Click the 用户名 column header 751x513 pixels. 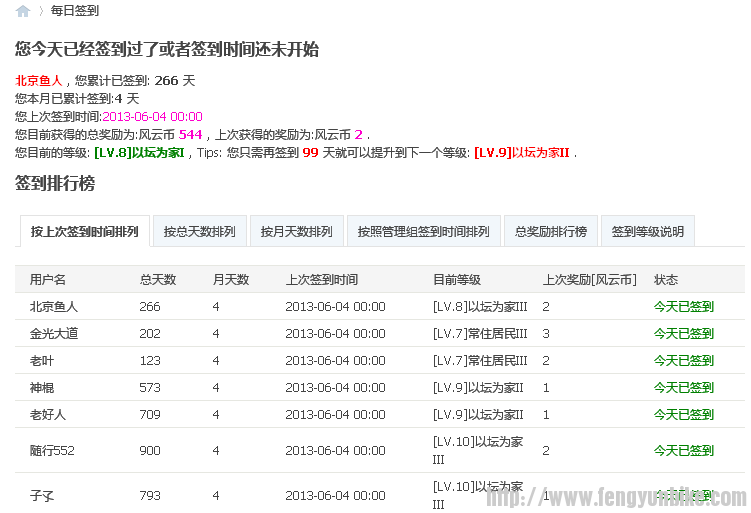[x=48, y=279]
